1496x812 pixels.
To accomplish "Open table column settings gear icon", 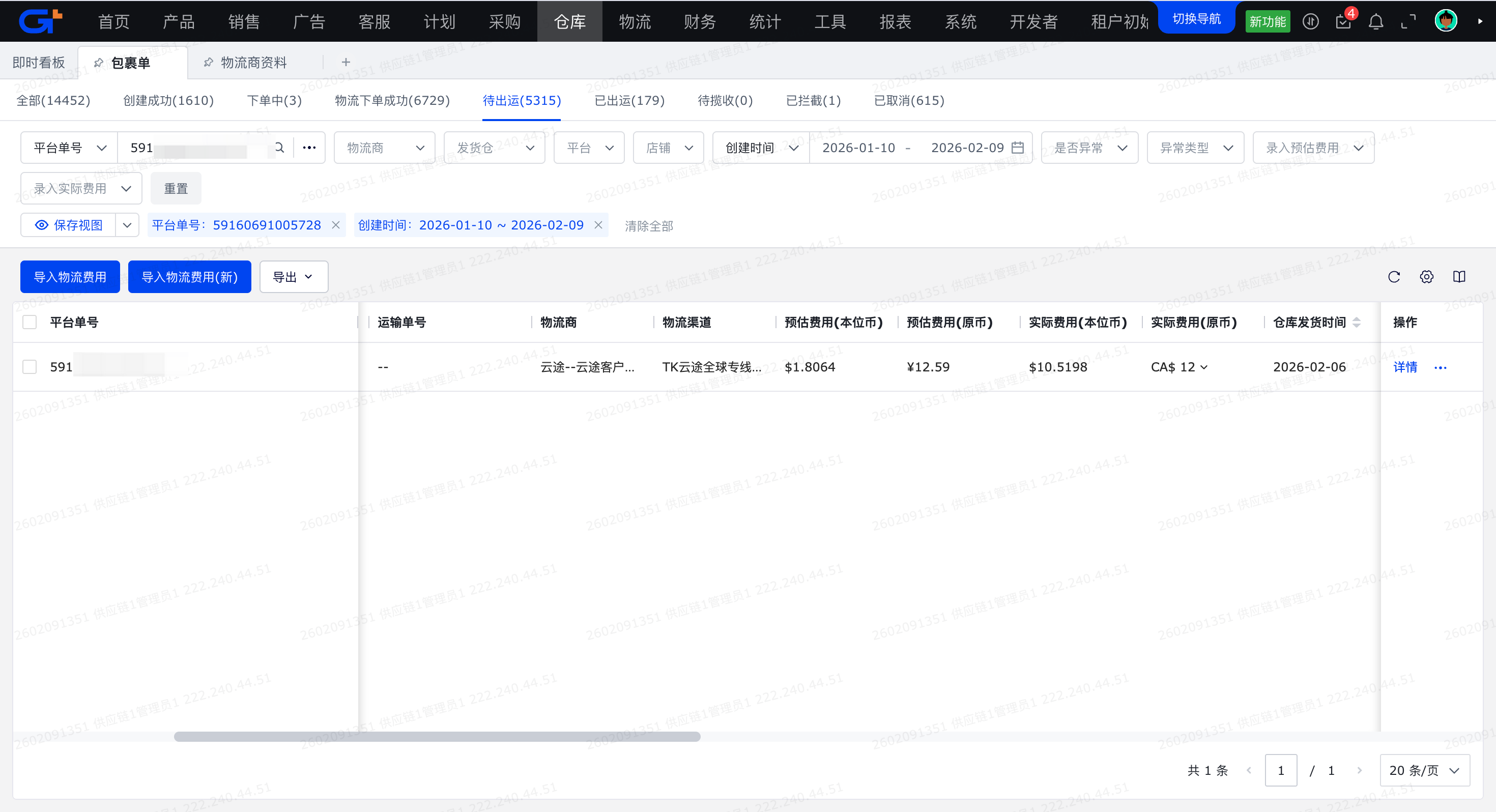I will tap(1426, 277).
